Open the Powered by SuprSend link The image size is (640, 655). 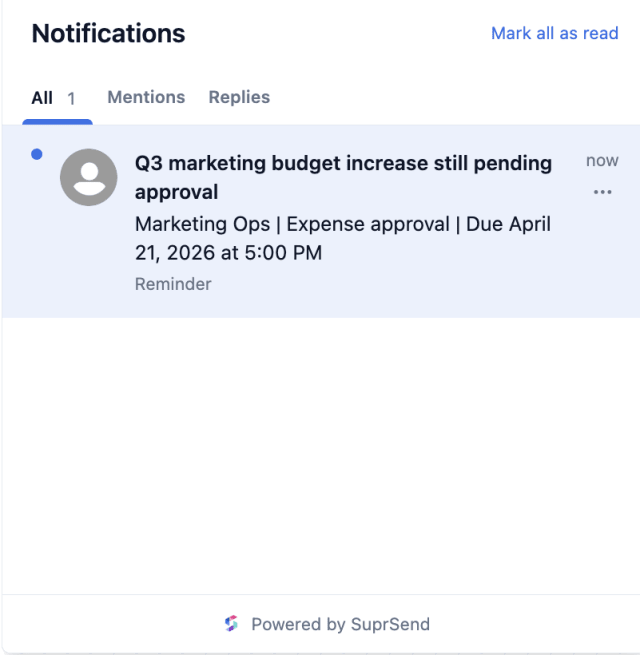tap(327, 624)
